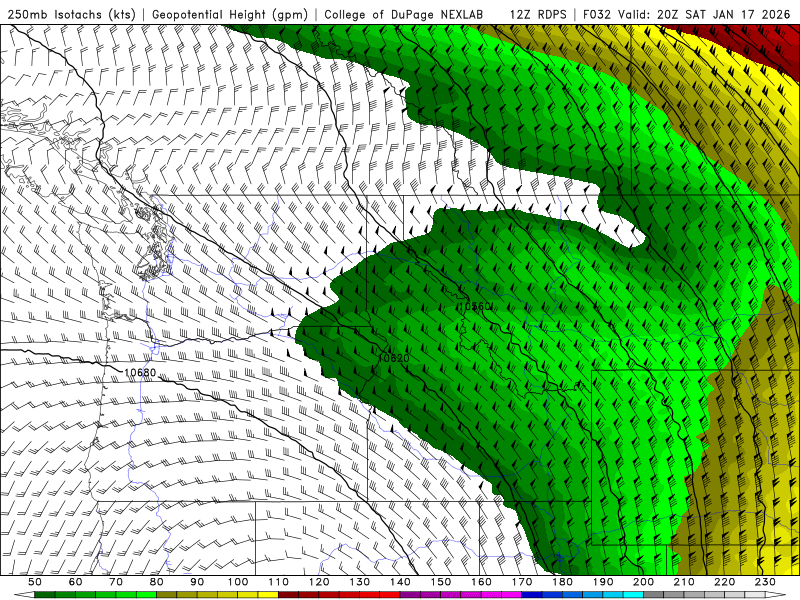Click the bright yellow swatch left of 110
The image size is (800, 600).
[268, 595]
